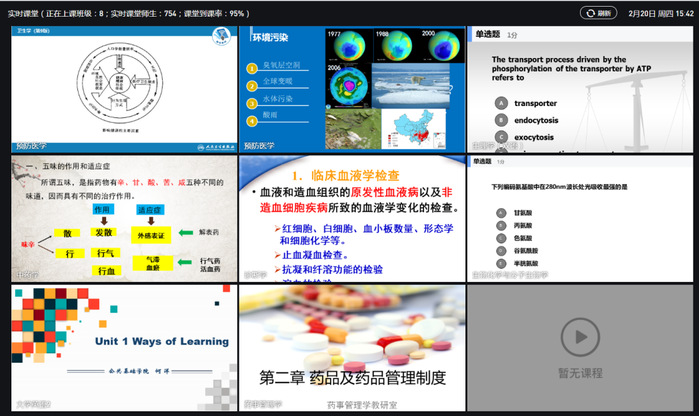Screen dimensions: 699x416
Task: Click the polar bear on ice photo
Action: (x=411, y=86)
